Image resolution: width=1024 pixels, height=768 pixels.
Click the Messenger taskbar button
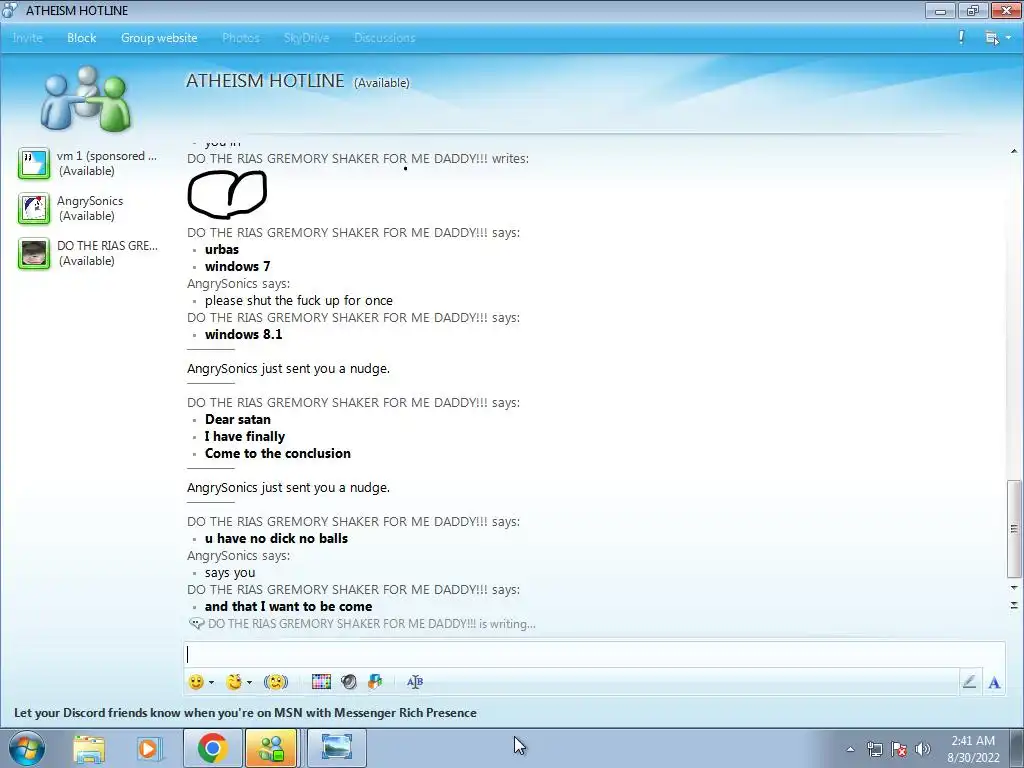(x=271, y=748)
